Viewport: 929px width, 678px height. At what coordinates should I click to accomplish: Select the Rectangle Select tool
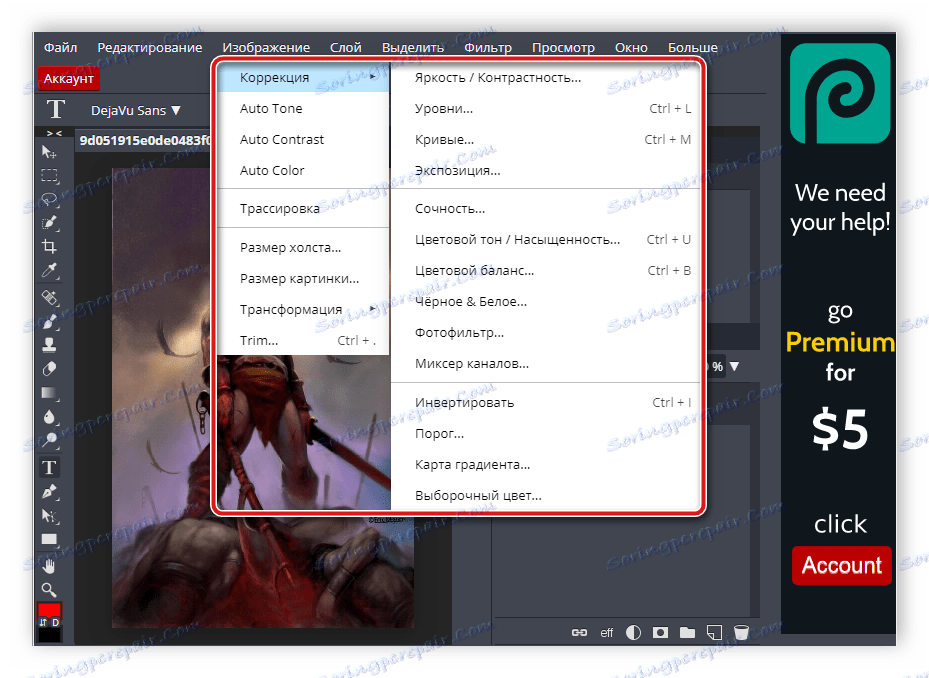(x=49, y=175)
